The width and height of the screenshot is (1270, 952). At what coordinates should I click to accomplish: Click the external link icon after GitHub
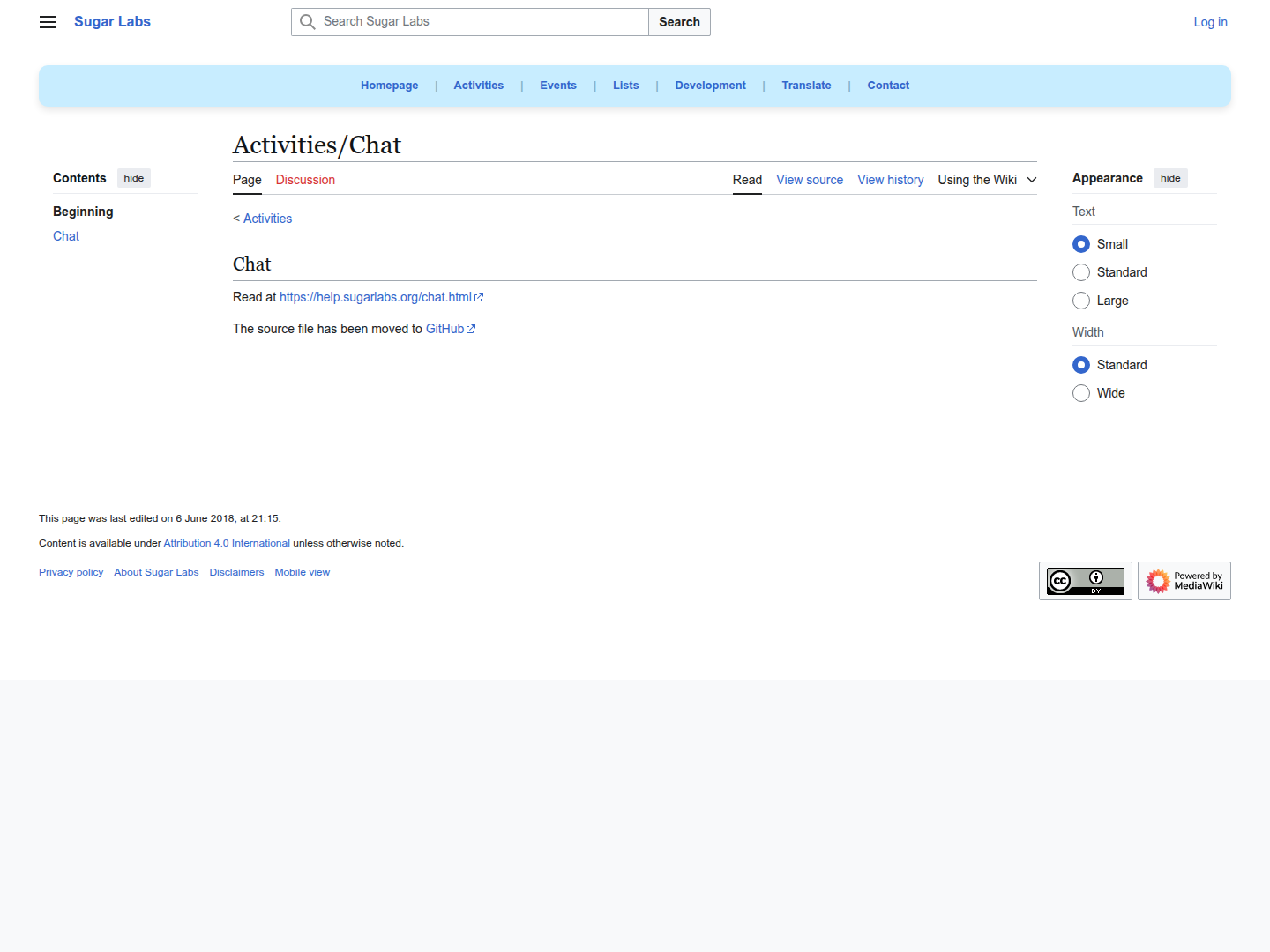click(x=471, y=330)
